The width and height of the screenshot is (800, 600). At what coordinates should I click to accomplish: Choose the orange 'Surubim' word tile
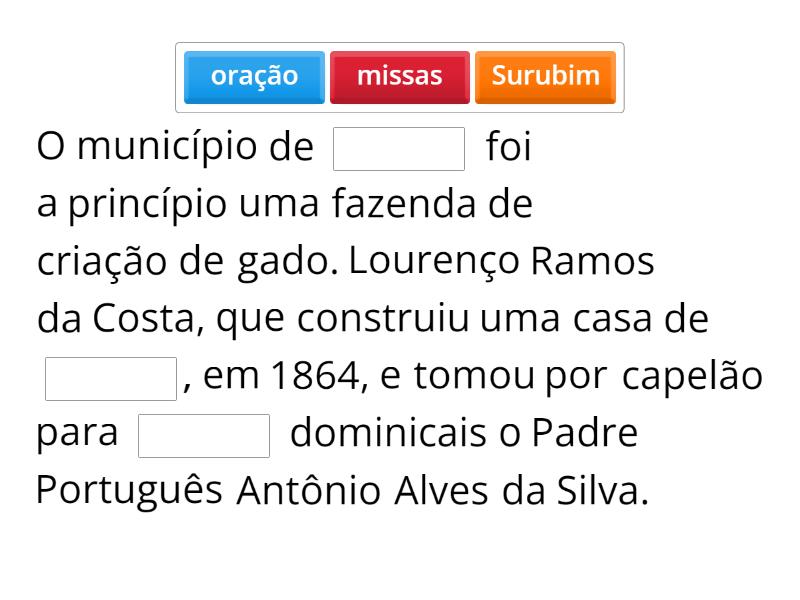[x=545, y=77]
